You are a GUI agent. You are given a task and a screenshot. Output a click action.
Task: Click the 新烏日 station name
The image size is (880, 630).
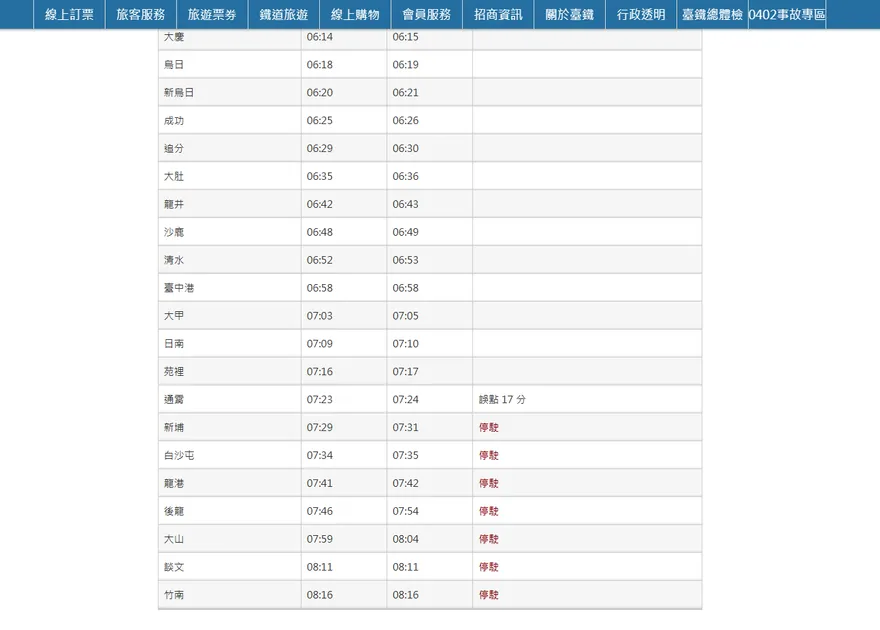click(x=179, y=92)
